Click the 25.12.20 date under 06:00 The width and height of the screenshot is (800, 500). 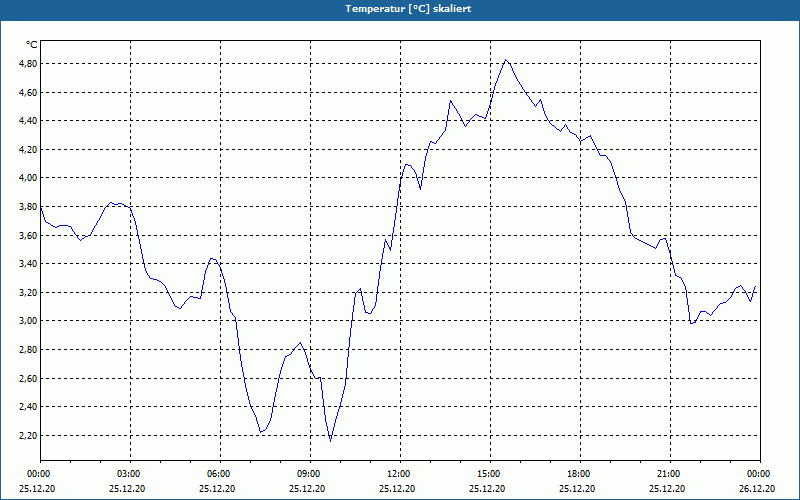click(x=217, y=488)
